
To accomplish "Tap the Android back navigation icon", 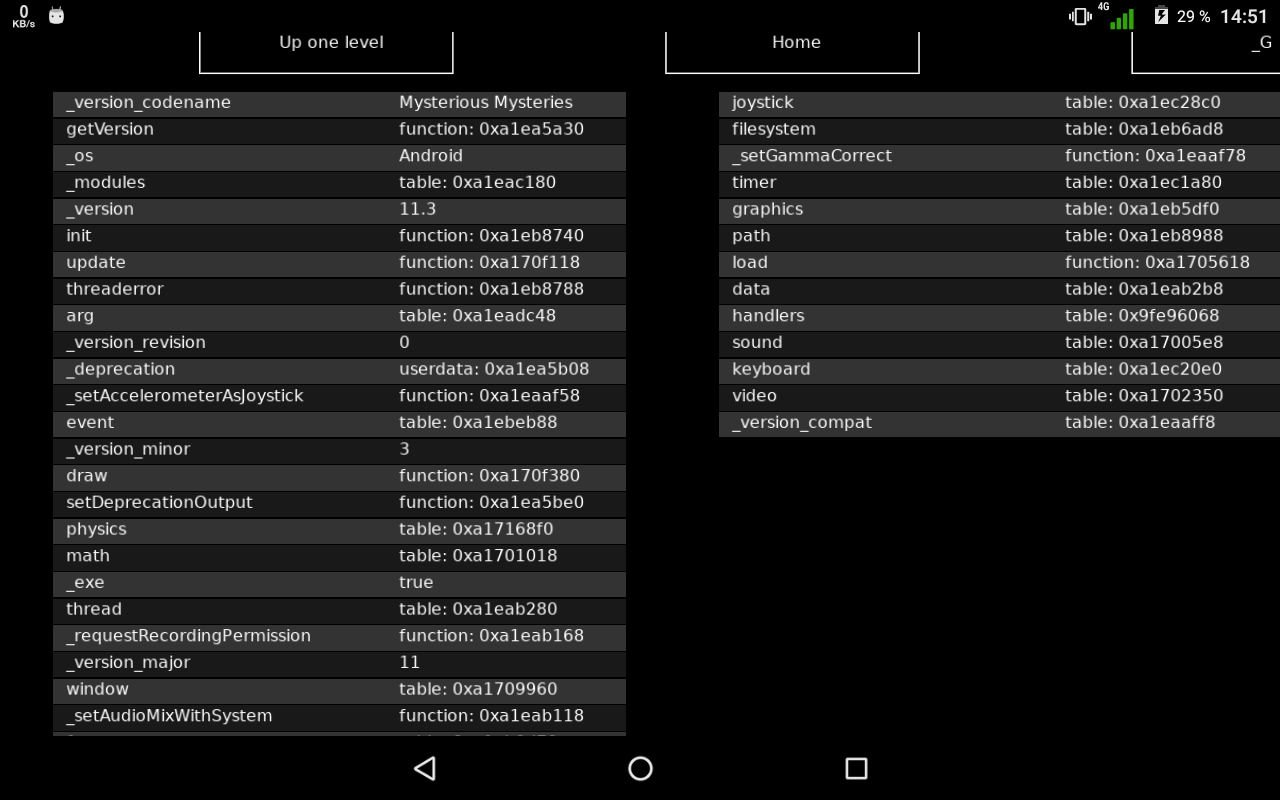I will tap(424, 768).
